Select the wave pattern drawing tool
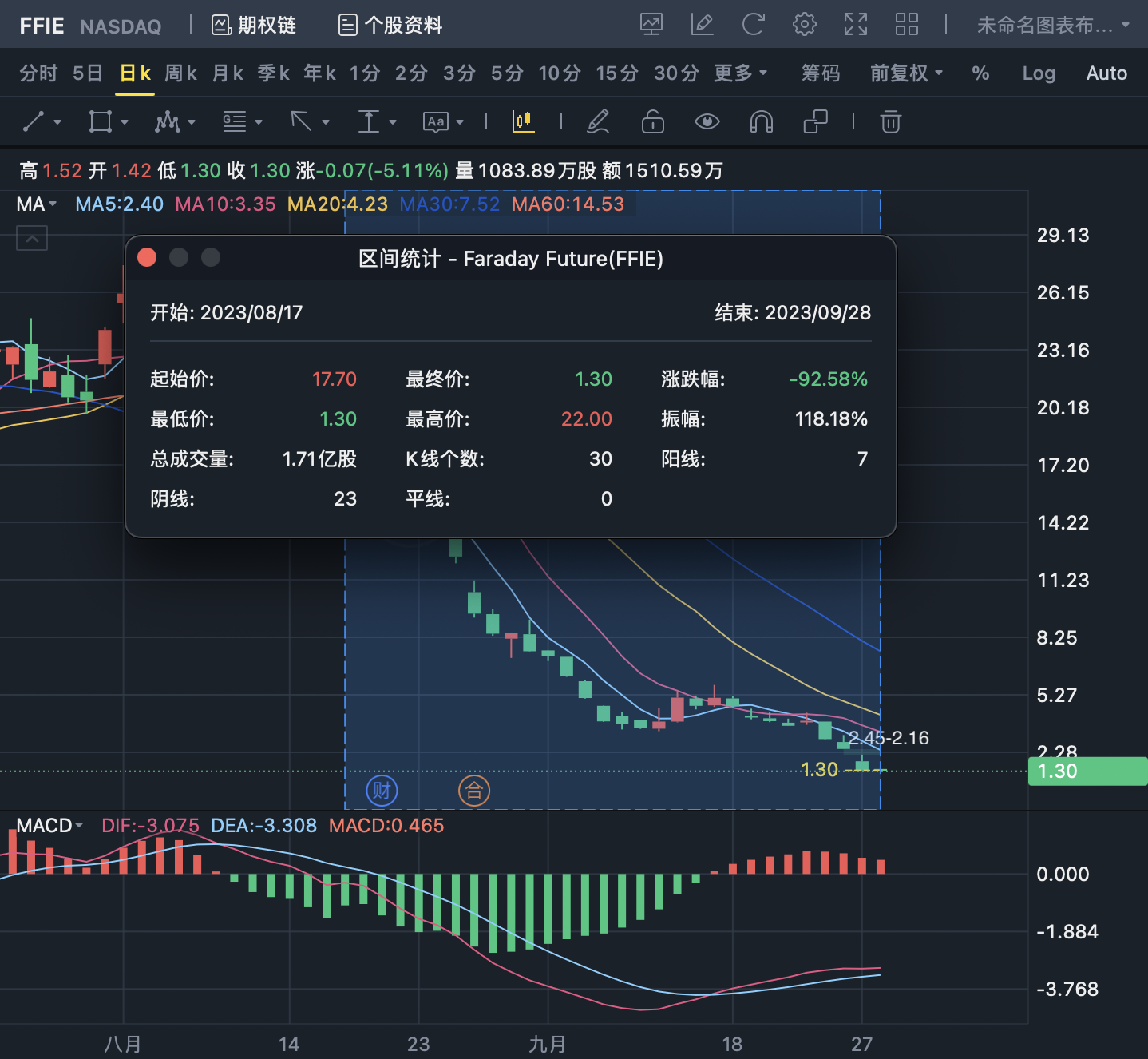Screen dimensions: 1148x1059 [x=168, y=122]
